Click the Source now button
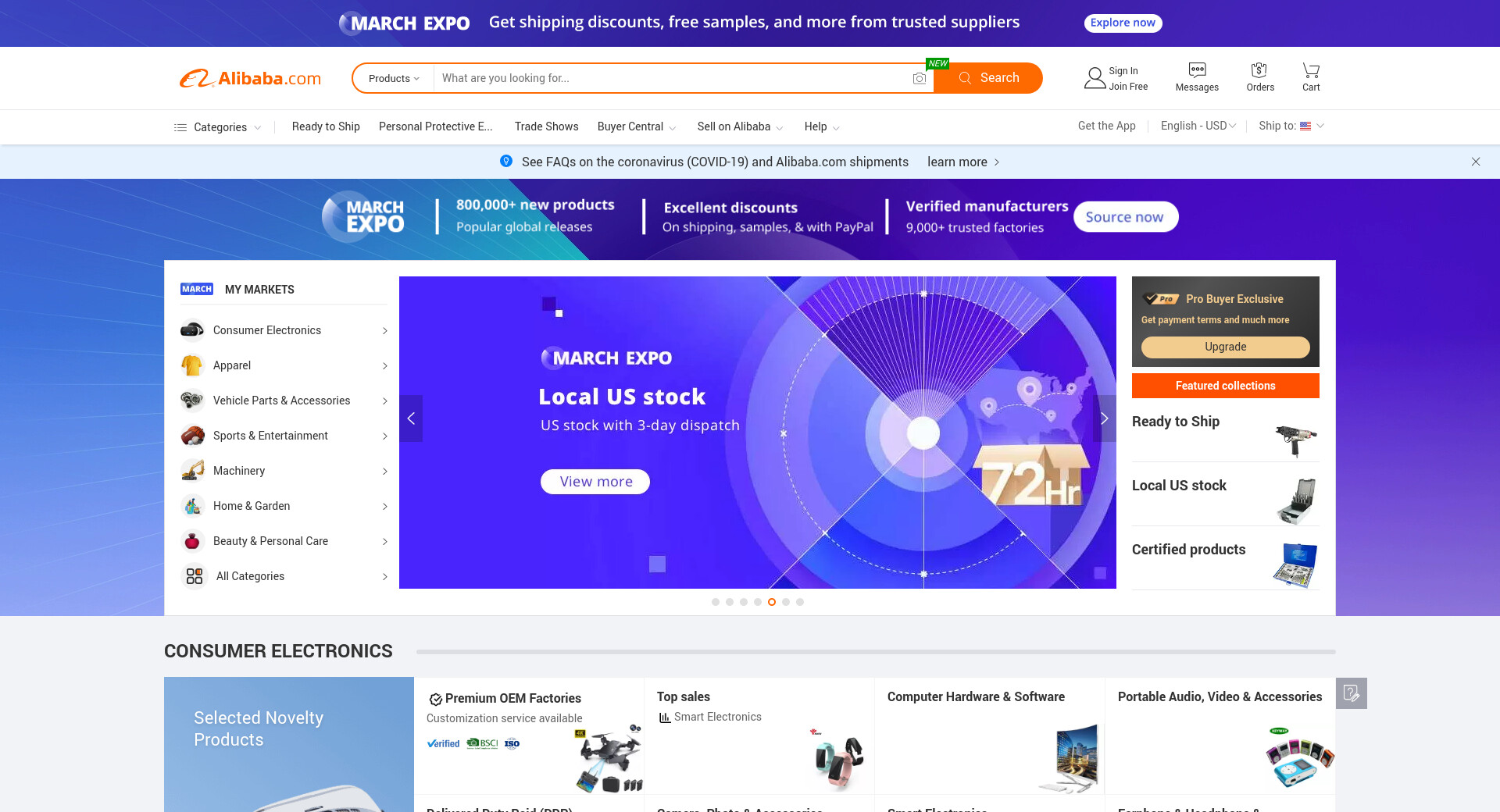 1125,217
